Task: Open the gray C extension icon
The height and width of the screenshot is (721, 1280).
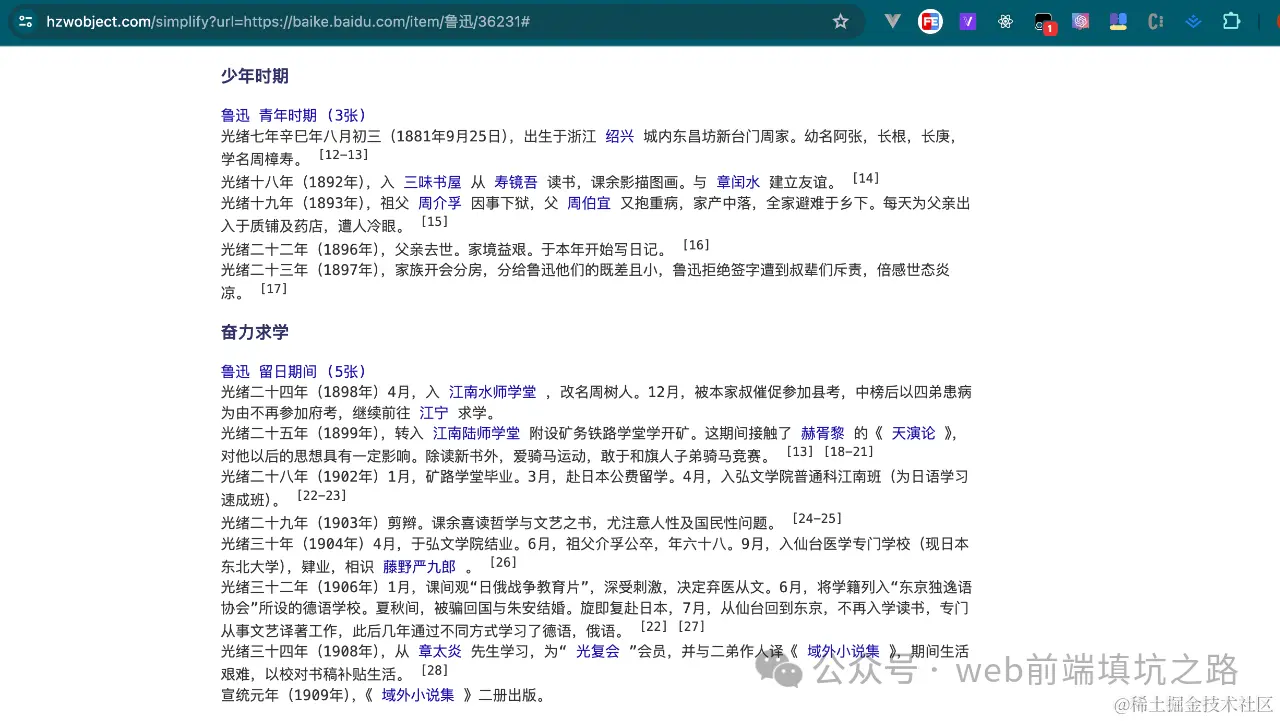Action: (1156, 21)
